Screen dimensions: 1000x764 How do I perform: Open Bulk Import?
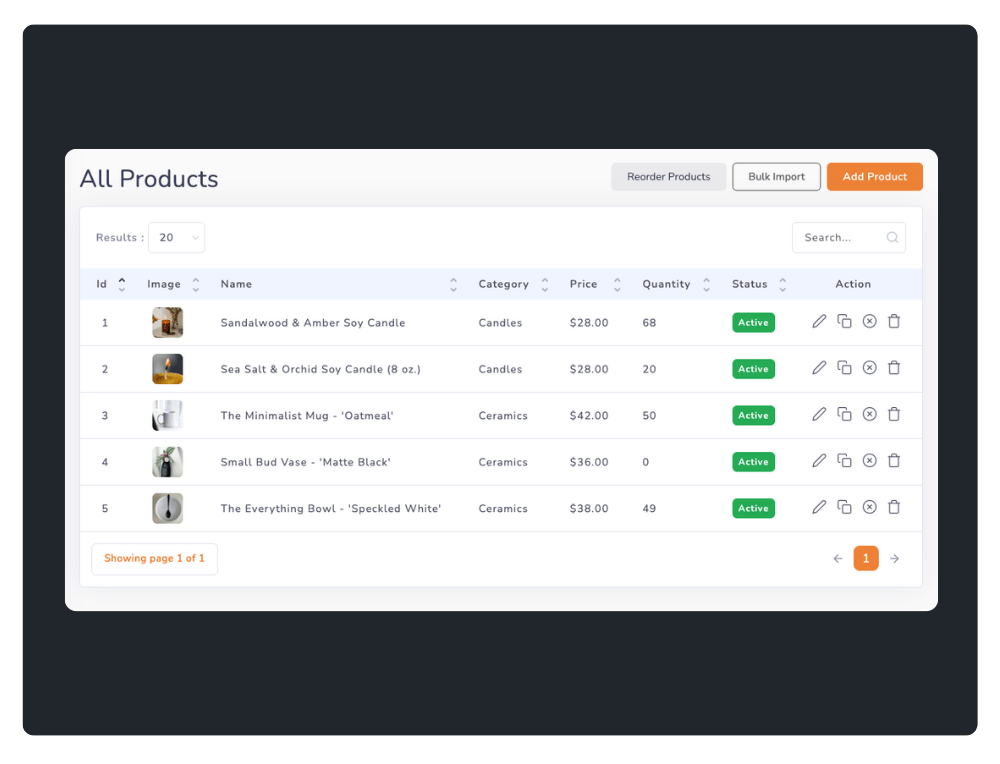tap(776, 176)
